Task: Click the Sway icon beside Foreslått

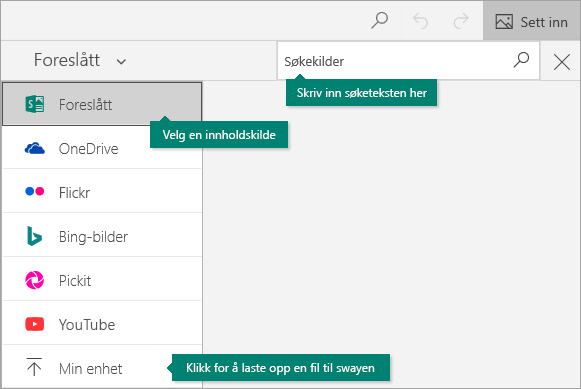Action: pos(35,104)
